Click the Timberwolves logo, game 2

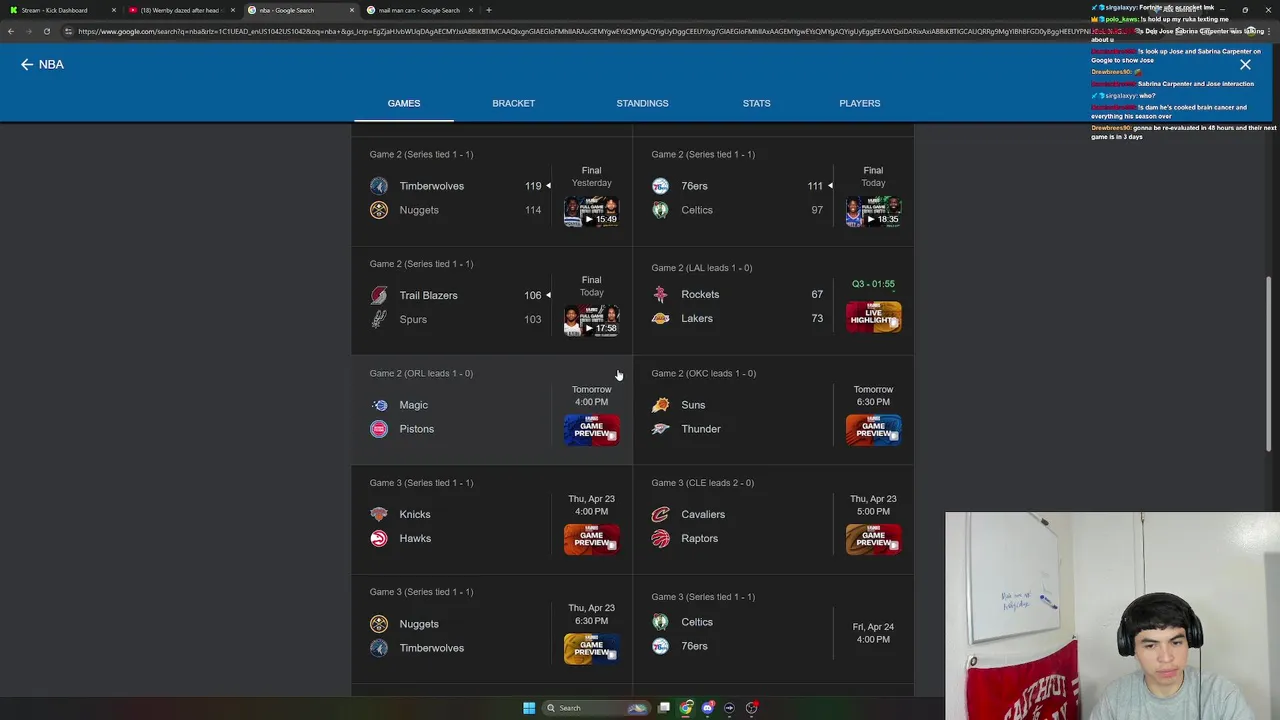(378, 186)
